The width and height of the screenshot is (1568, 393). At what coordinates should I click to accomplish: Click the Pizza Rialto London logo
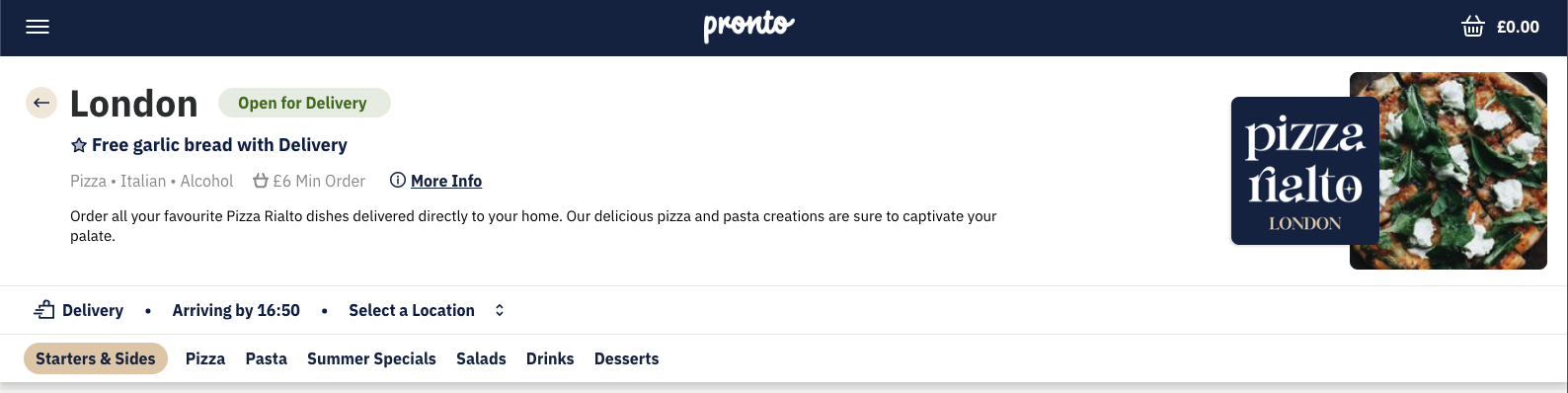1305,171
